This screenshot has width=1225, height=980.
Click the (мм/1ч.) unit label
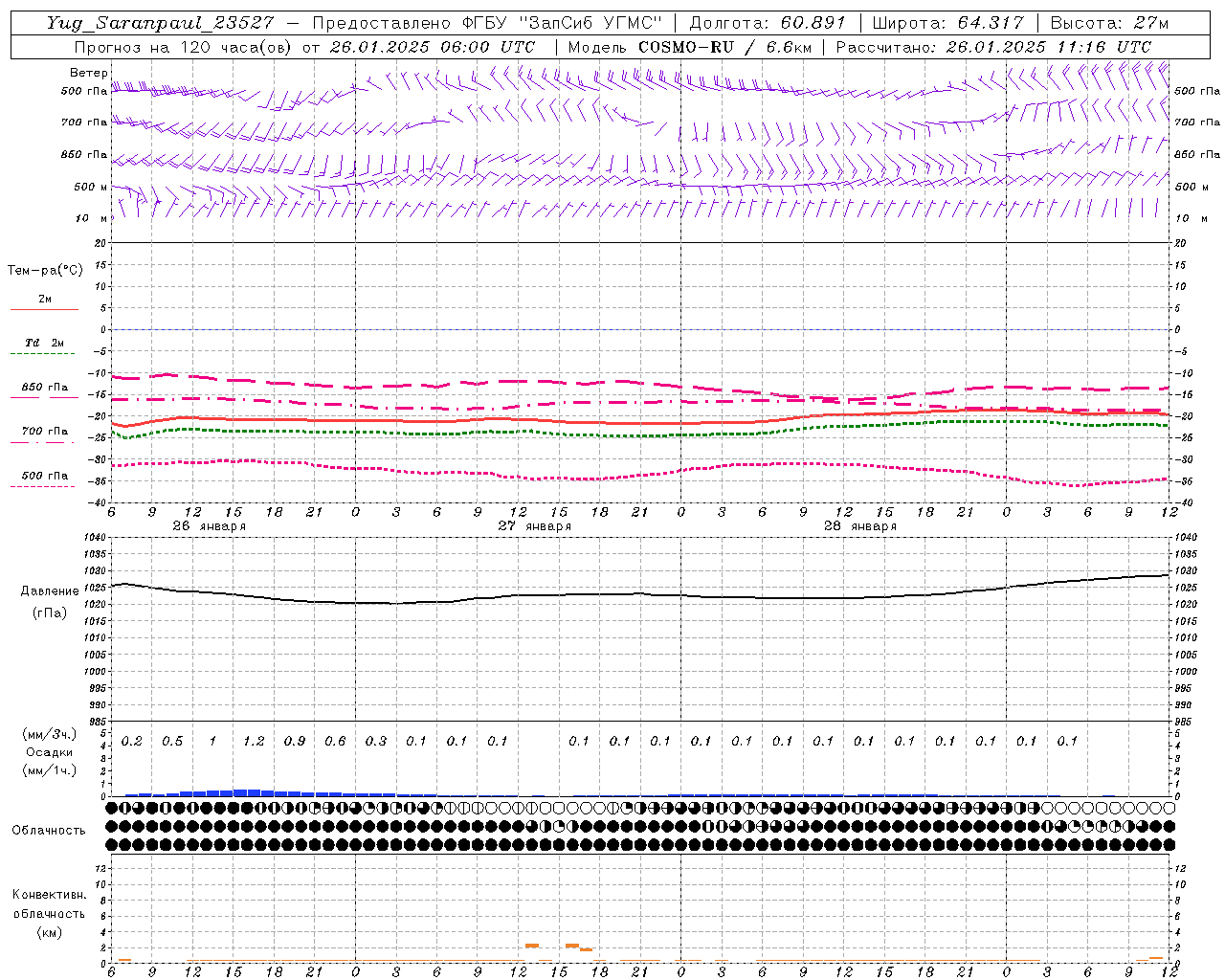tap(49, 770)
